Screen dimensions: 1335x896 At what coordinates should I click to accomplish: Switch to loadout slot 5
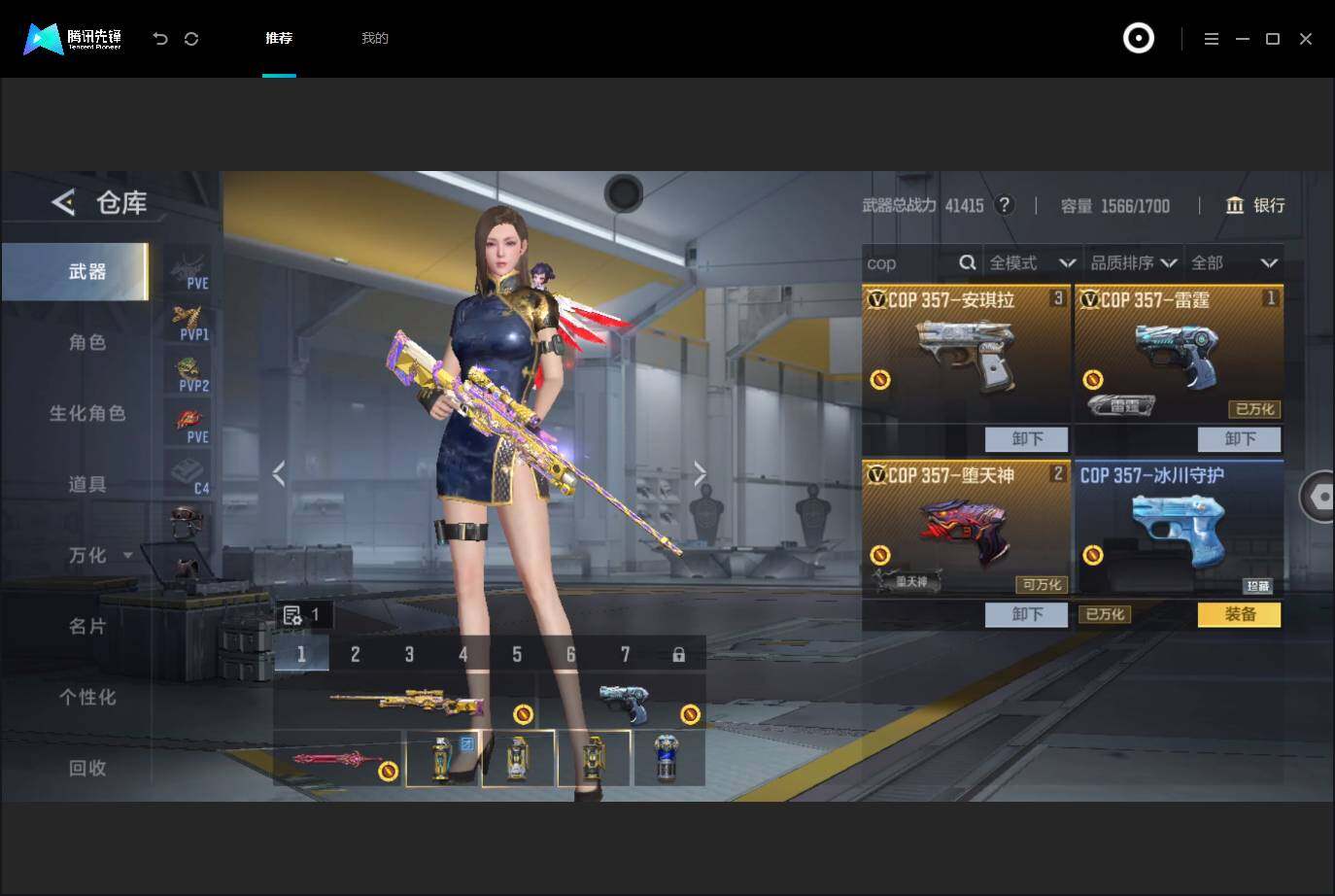[517, 654]
